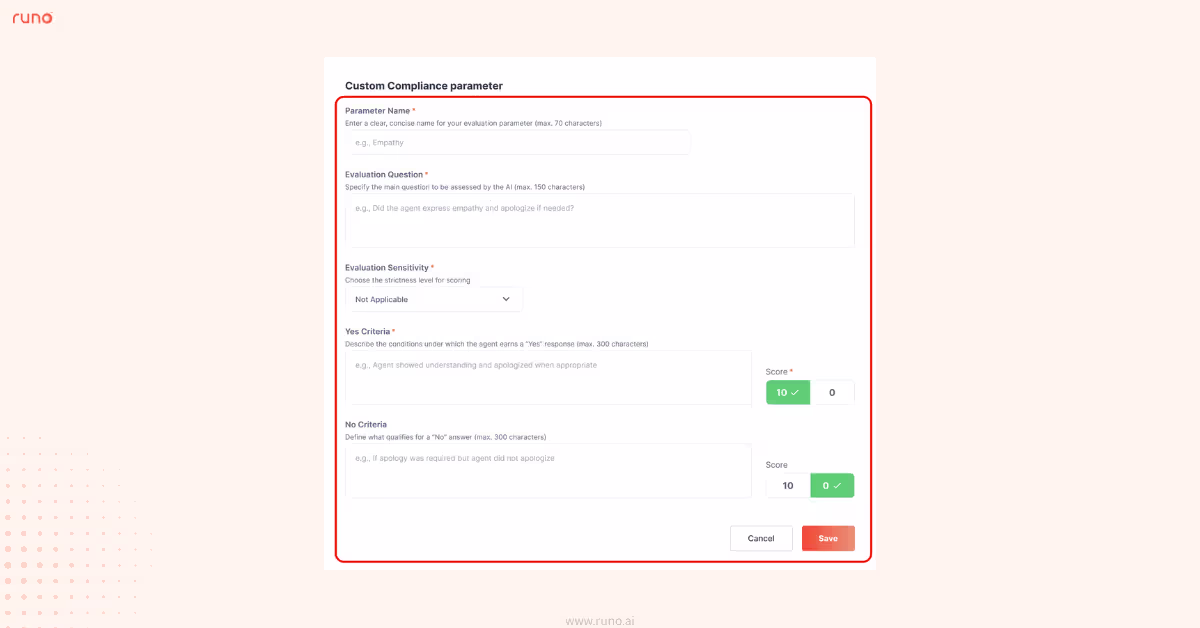The height and width of the screenshot is (628, 1200).
Task: Select score 10 for No Criteria
Action: pyautogui.click(x=787, y=485)
